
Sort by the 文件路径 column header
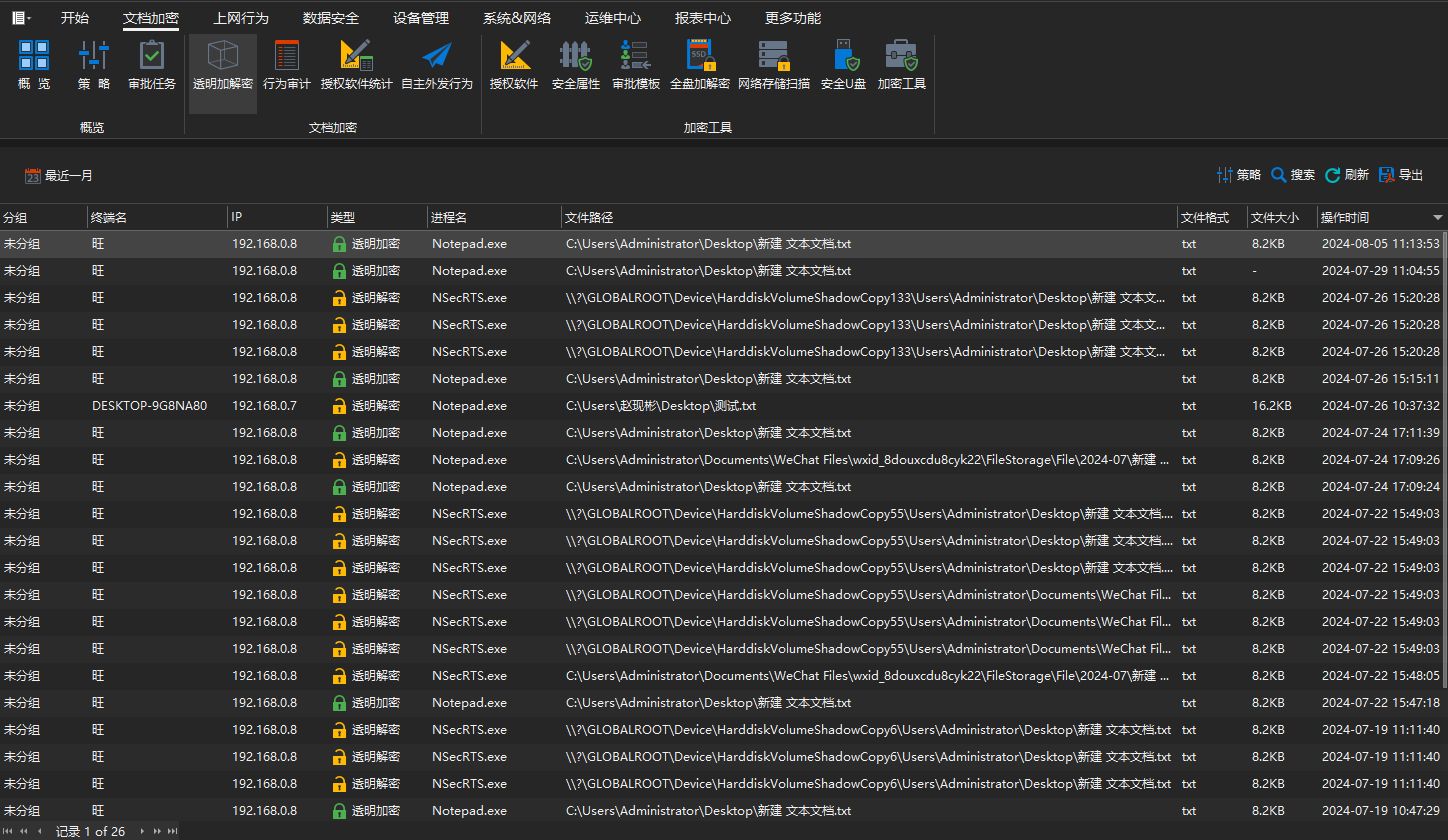pyautogui.click(x=870, y=217)
